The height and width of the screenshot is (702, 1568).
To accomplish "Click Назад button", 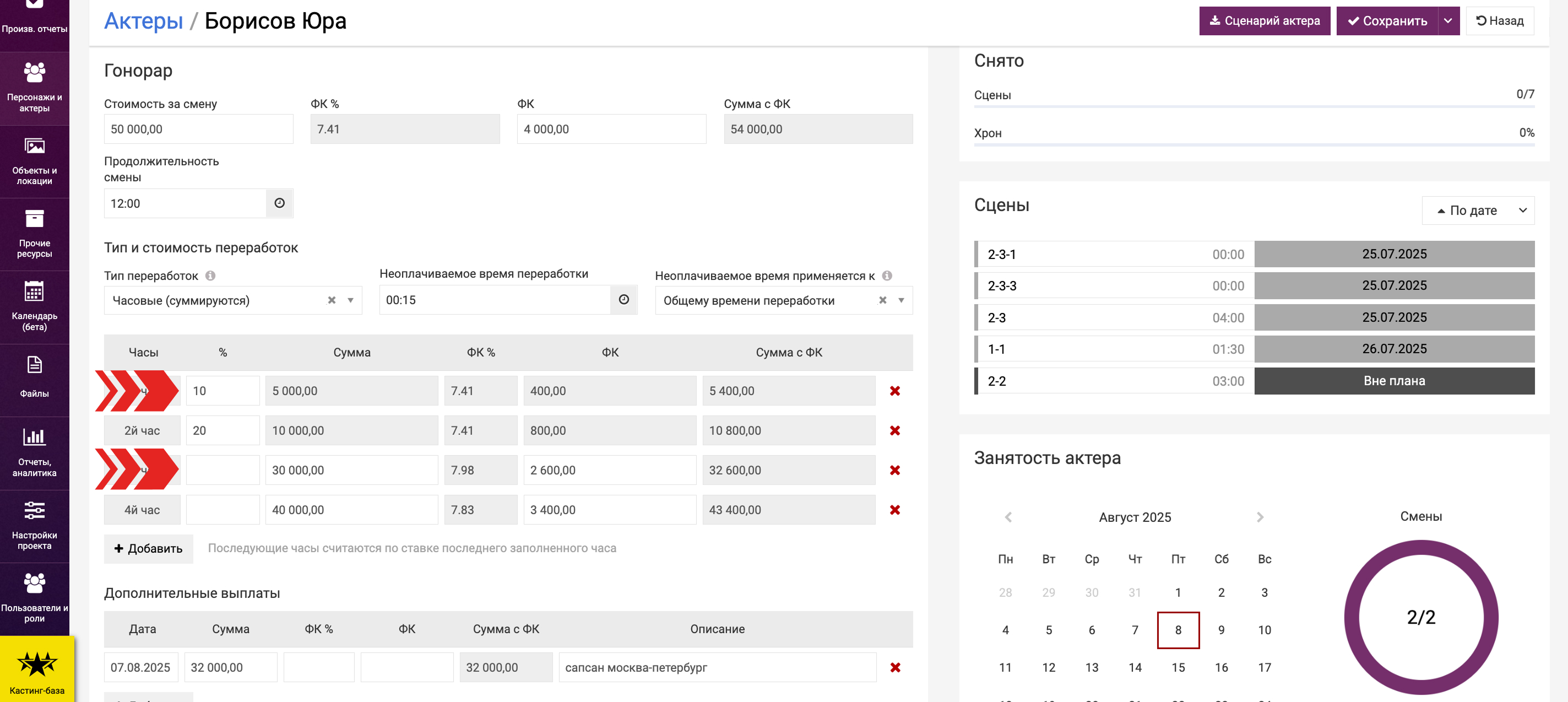I will click(x=1500, y=21).
